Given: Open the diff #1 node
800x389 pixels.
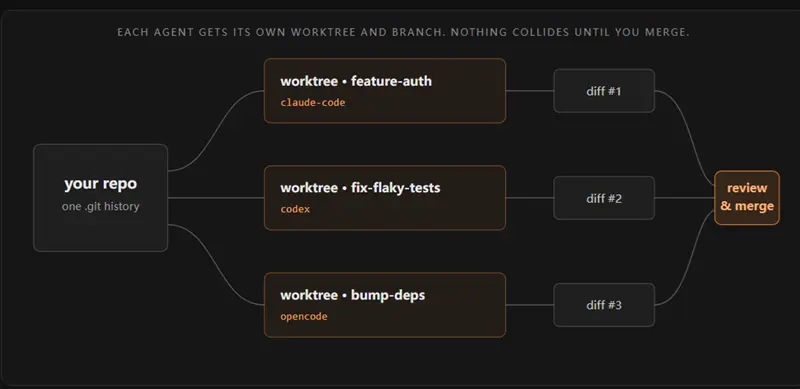Looking at the screenshot, I should 604,91.
